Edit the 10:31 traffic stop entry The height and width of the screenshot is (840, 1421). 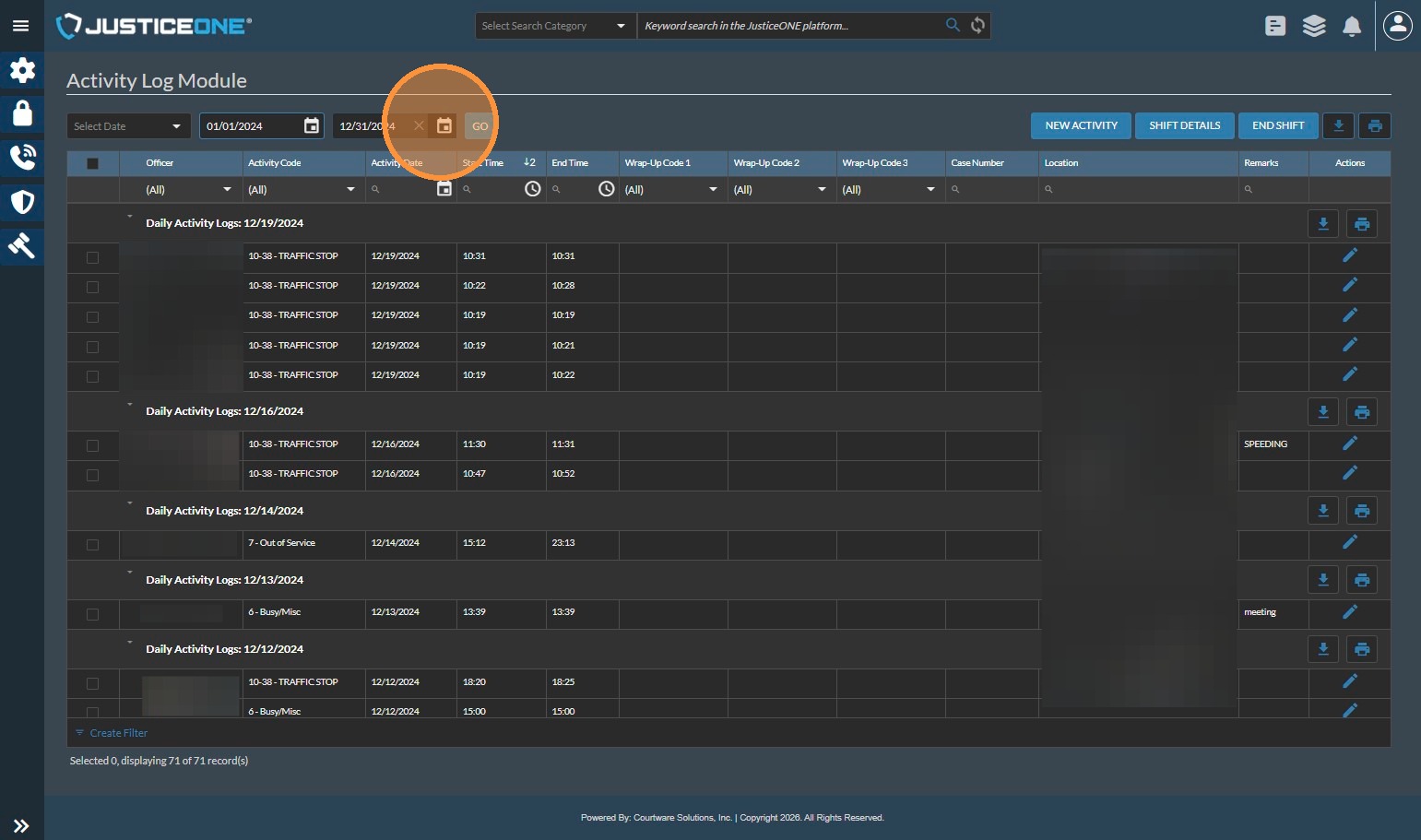(1349, 255)
